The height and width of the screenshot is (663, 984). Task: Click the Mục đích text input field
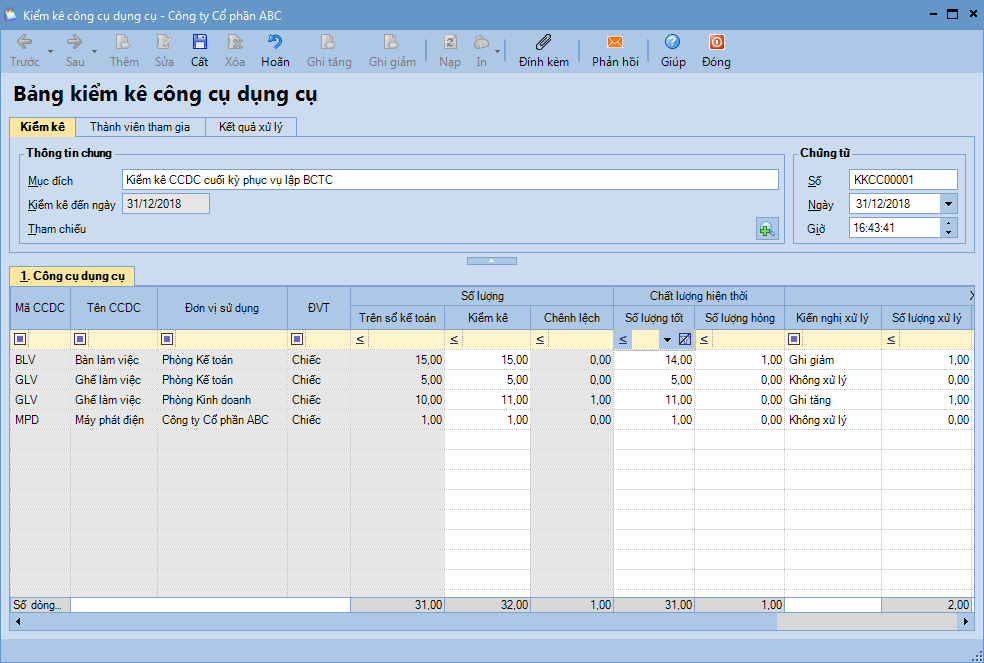(x=449, y=180)
